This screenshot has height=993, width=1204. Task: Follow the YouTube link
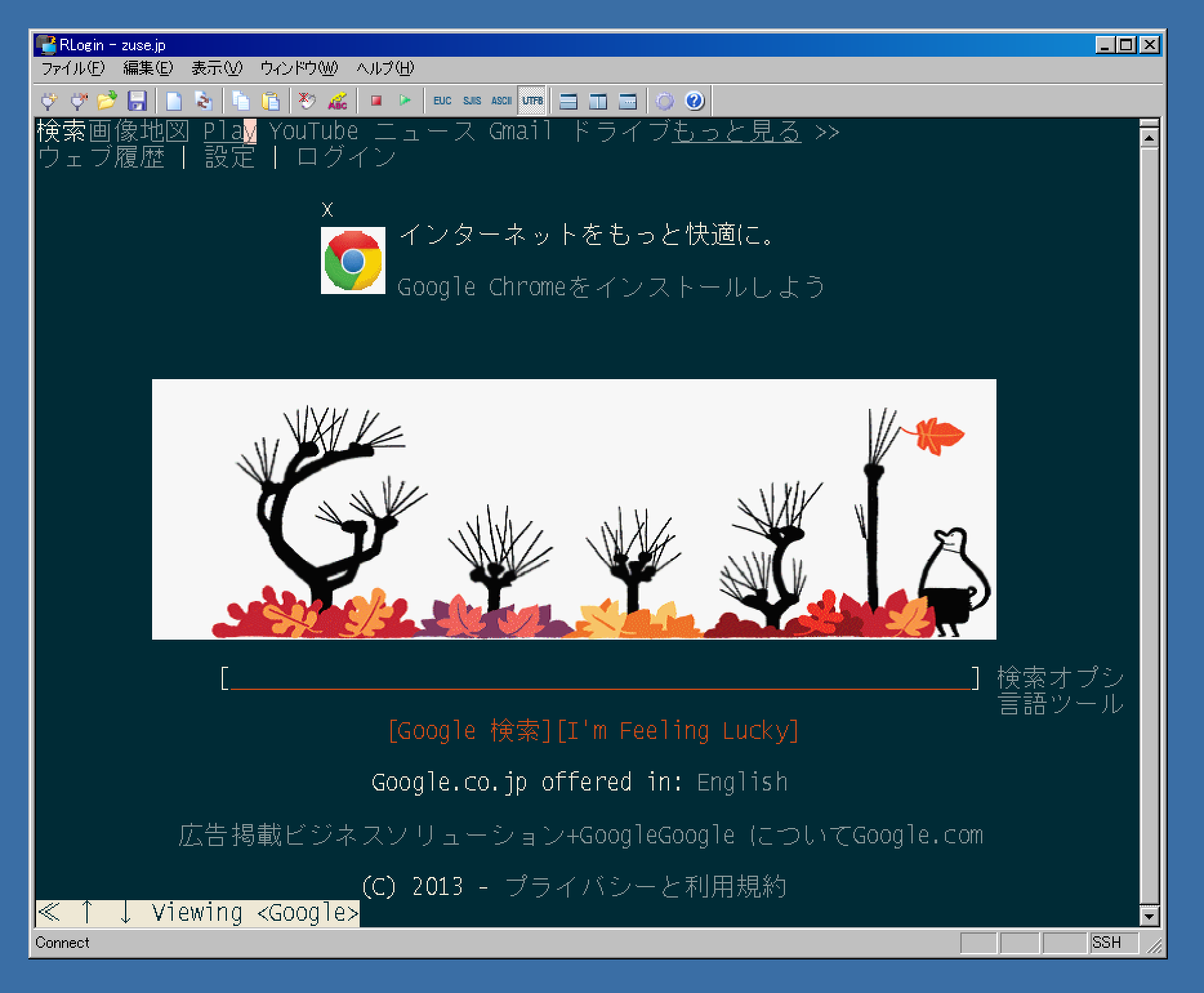[314, 132]
